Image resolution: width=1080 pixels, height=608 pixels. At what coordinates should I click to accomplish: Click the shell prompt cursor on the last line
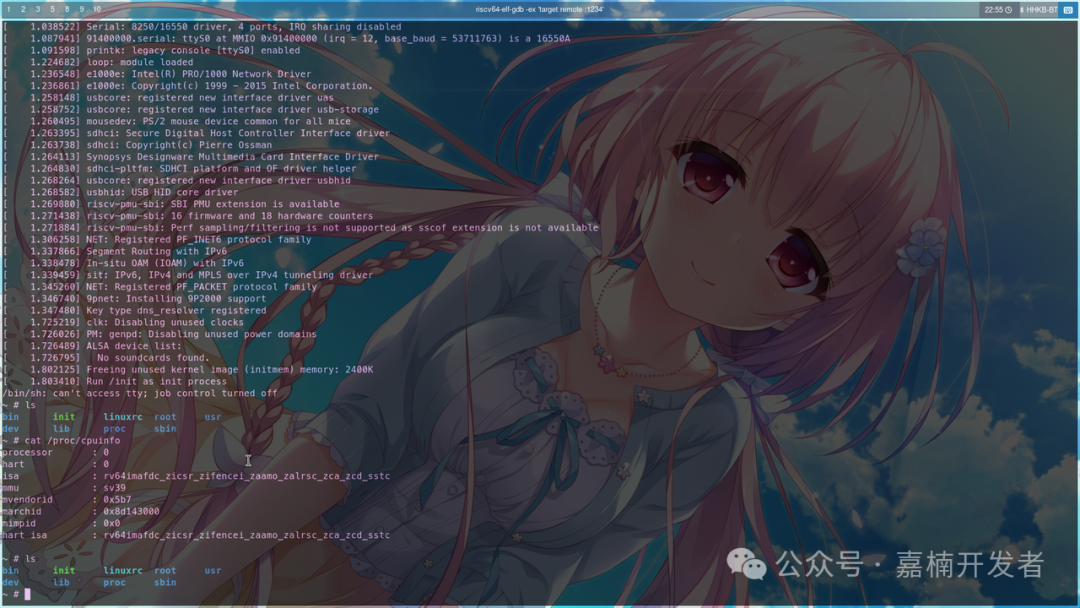(x=28, y=594)
